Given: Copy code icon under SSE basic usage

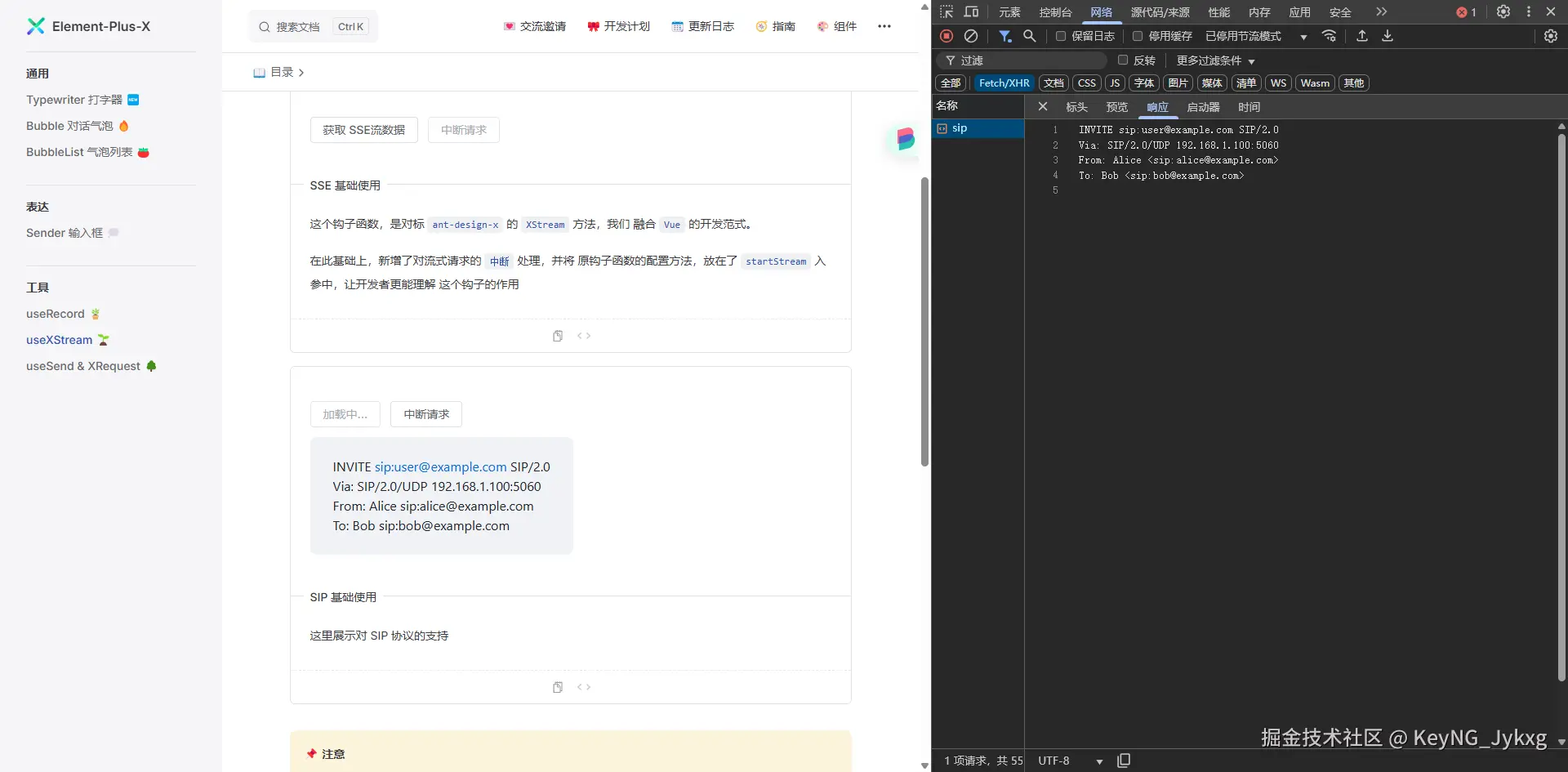Looking at the screenshot, I should tap(558, 336).
